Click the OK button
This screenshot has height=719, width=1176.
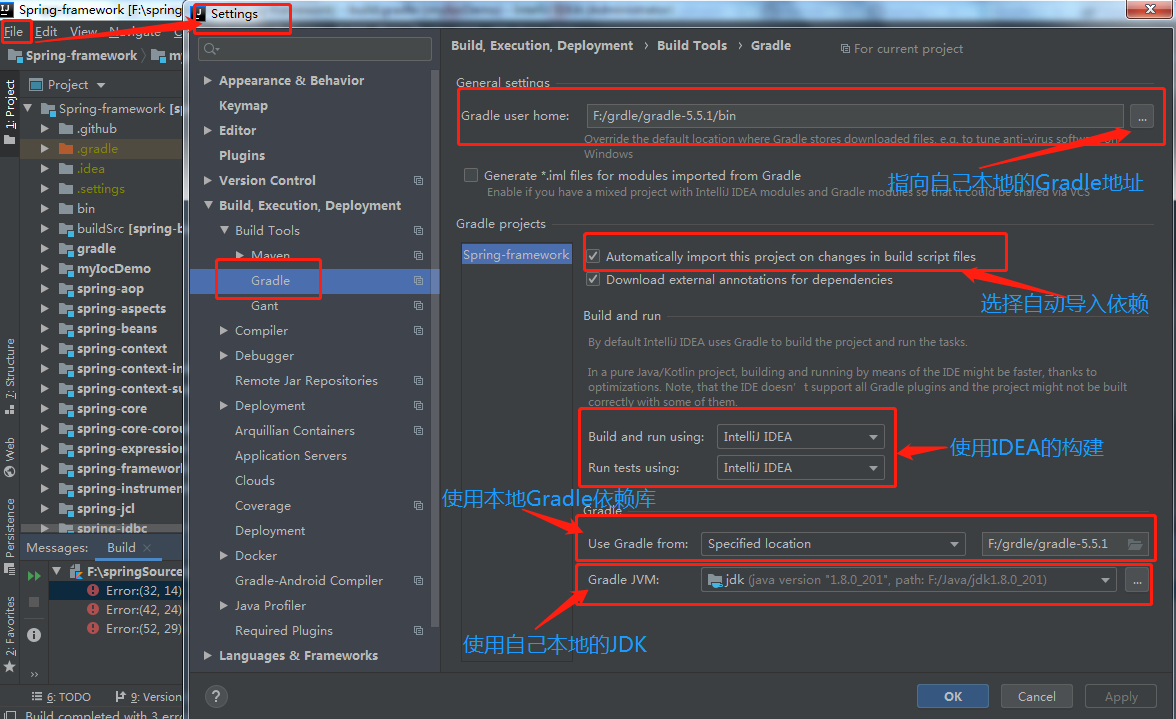point(951,696)
